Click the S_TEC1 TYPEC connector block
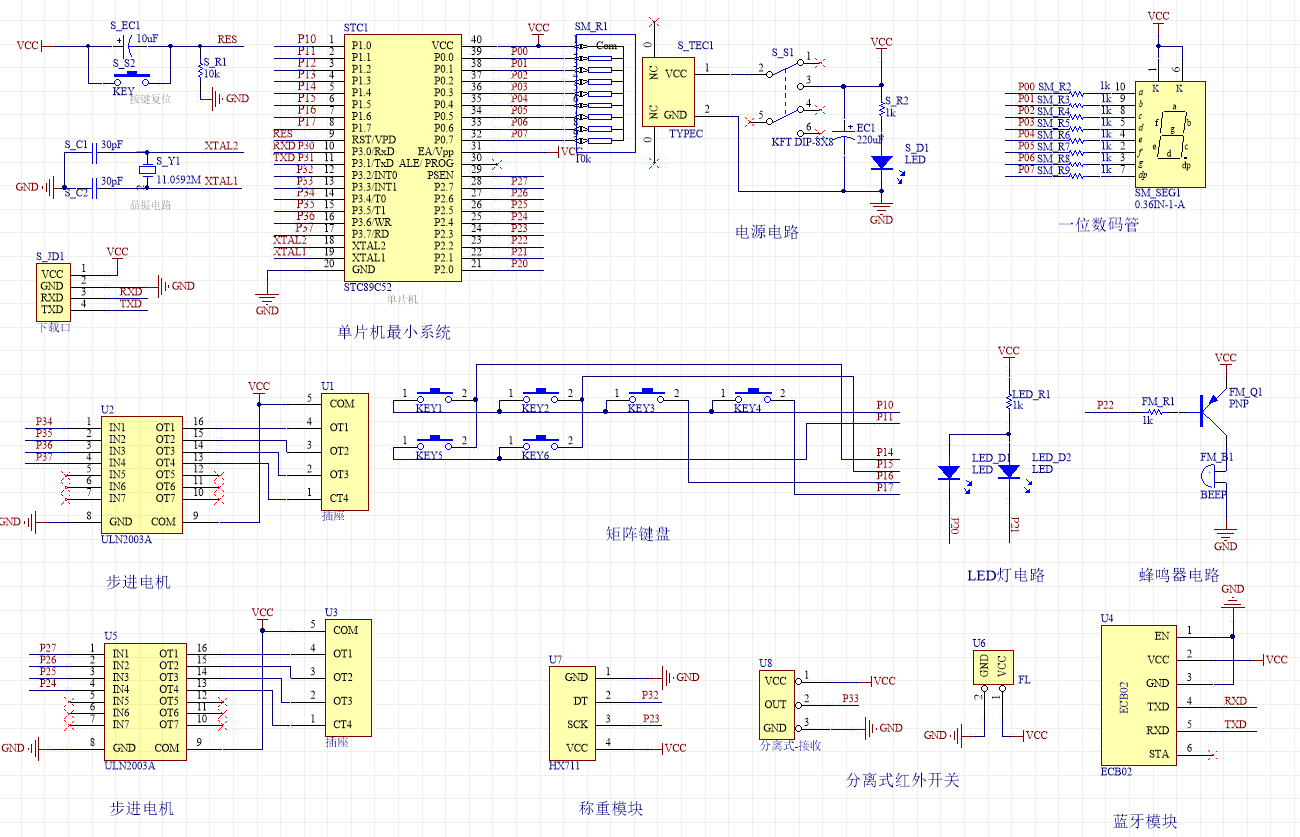The height and width of the screenshot is (837, 1300). tap(669, 91)
